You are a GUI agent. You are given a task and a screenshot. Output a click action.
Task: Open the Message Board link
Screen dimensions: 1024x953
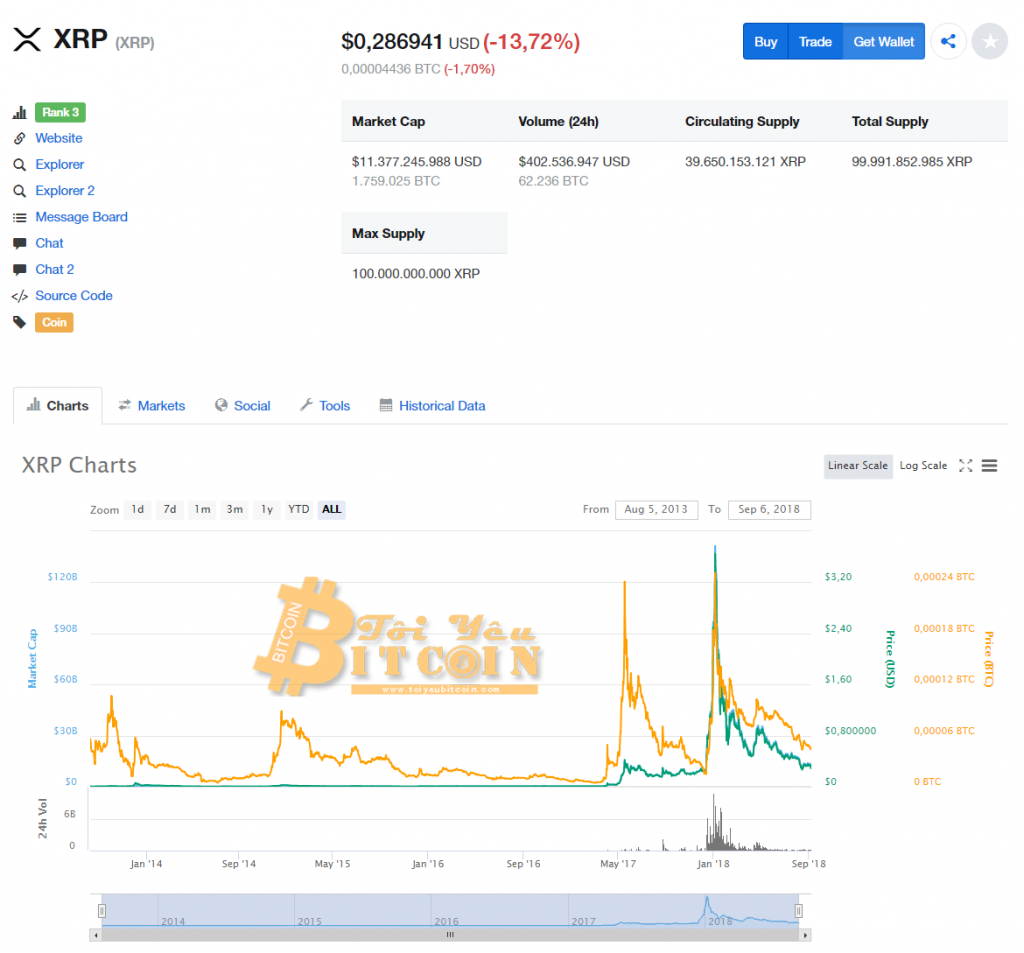tap(82, 217)
